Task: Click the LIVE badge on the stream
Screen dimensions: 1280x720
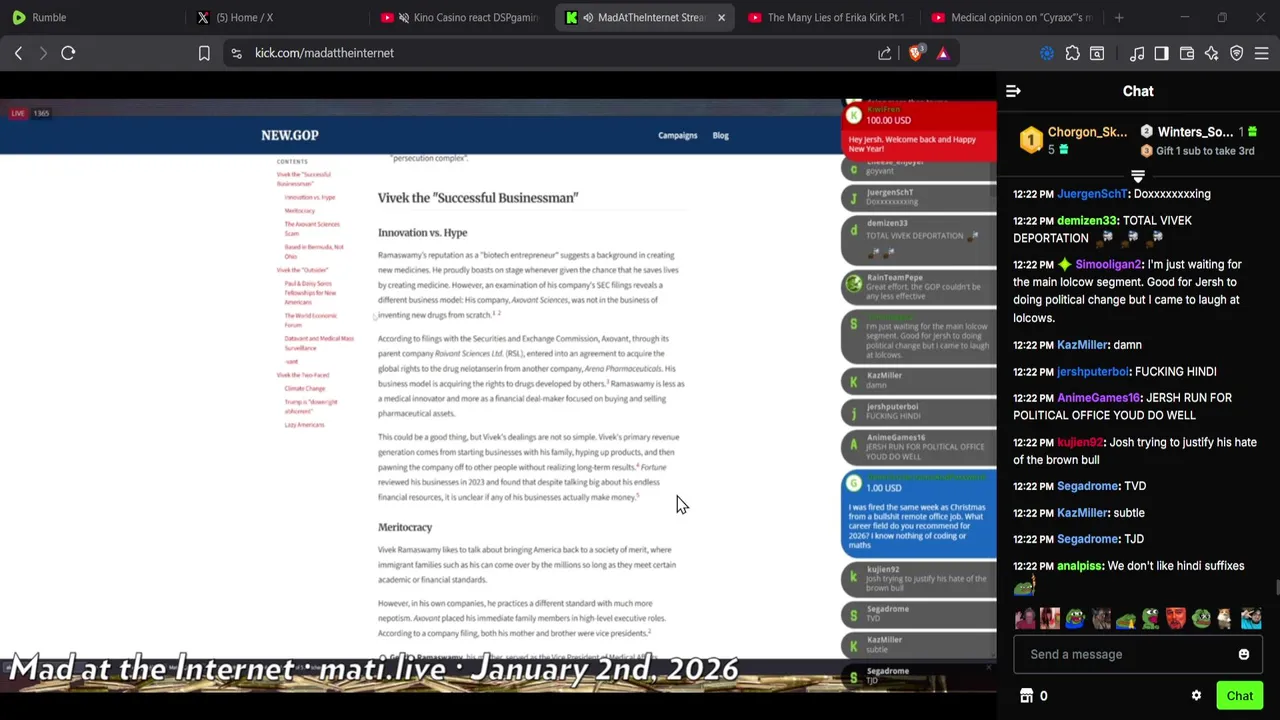Action: click(18, 113)
